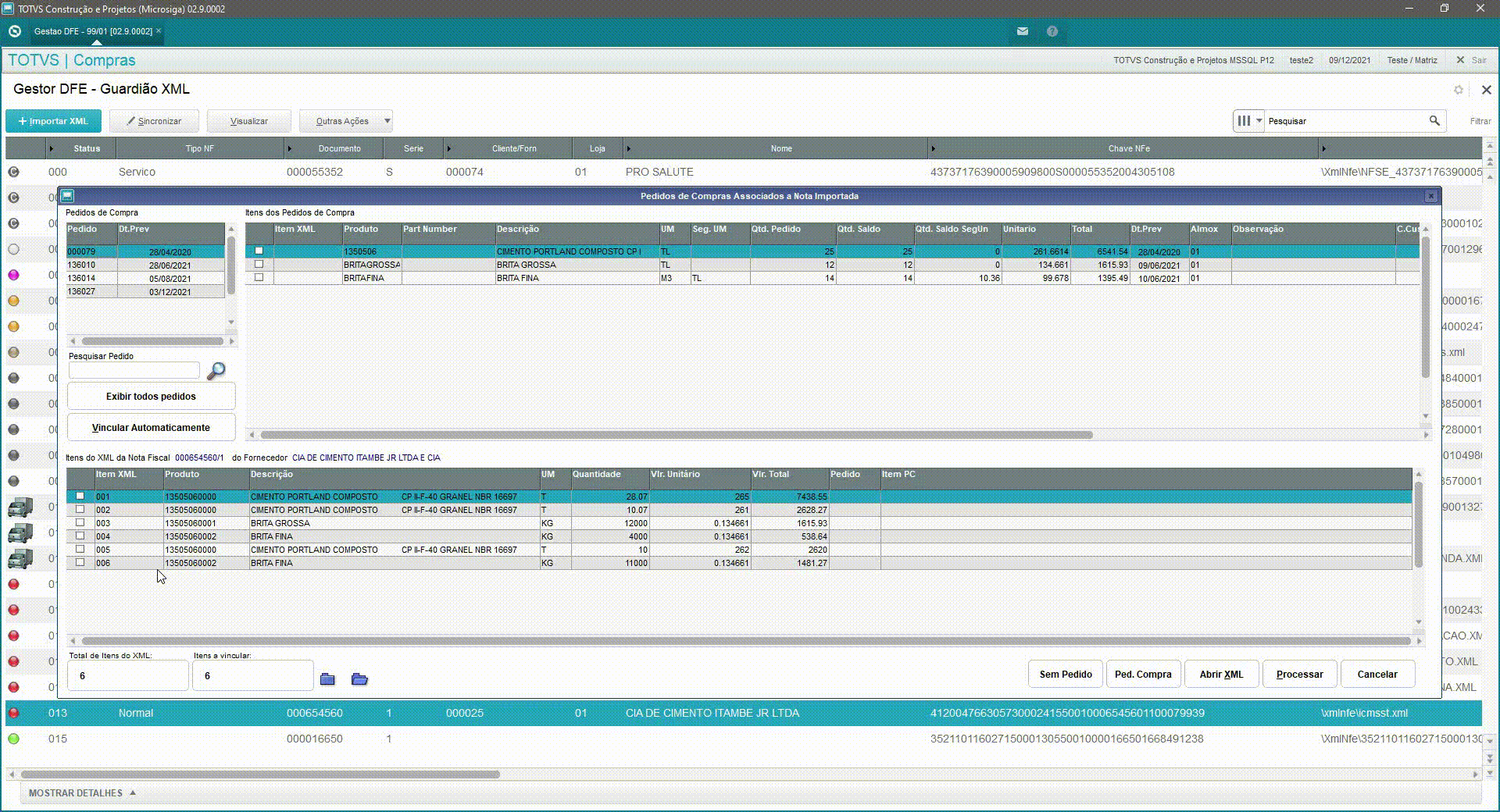1500x812 pixels.
Task: Click the closed blue folder icon
Action: pos(327,679)
